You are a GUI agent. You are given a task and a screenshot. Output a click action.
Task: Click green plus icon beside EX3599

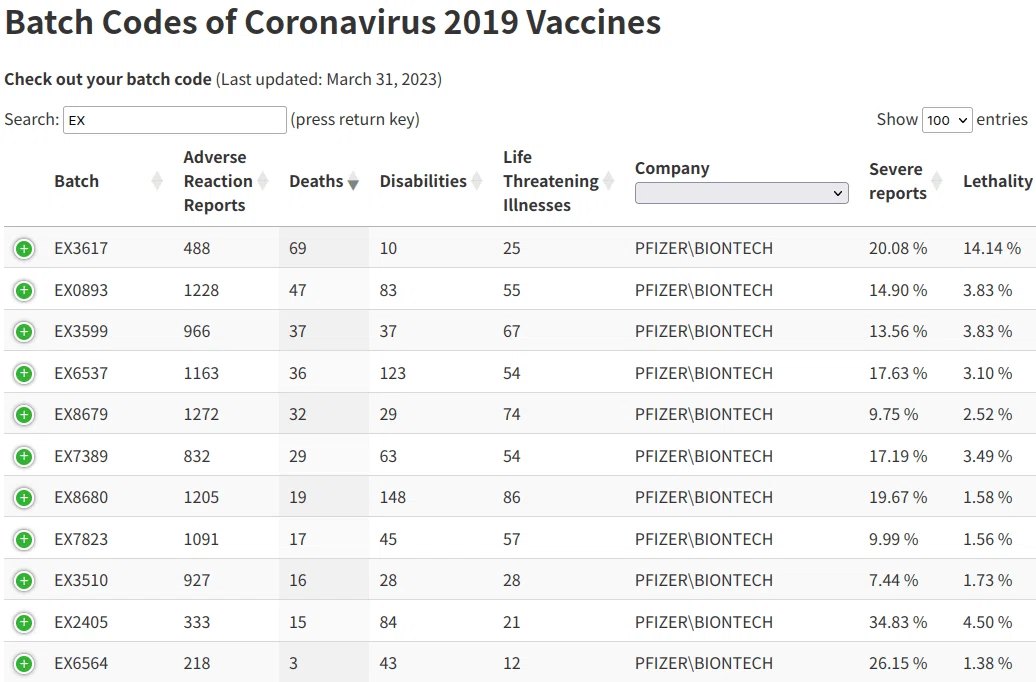click(x=24, y=331)
